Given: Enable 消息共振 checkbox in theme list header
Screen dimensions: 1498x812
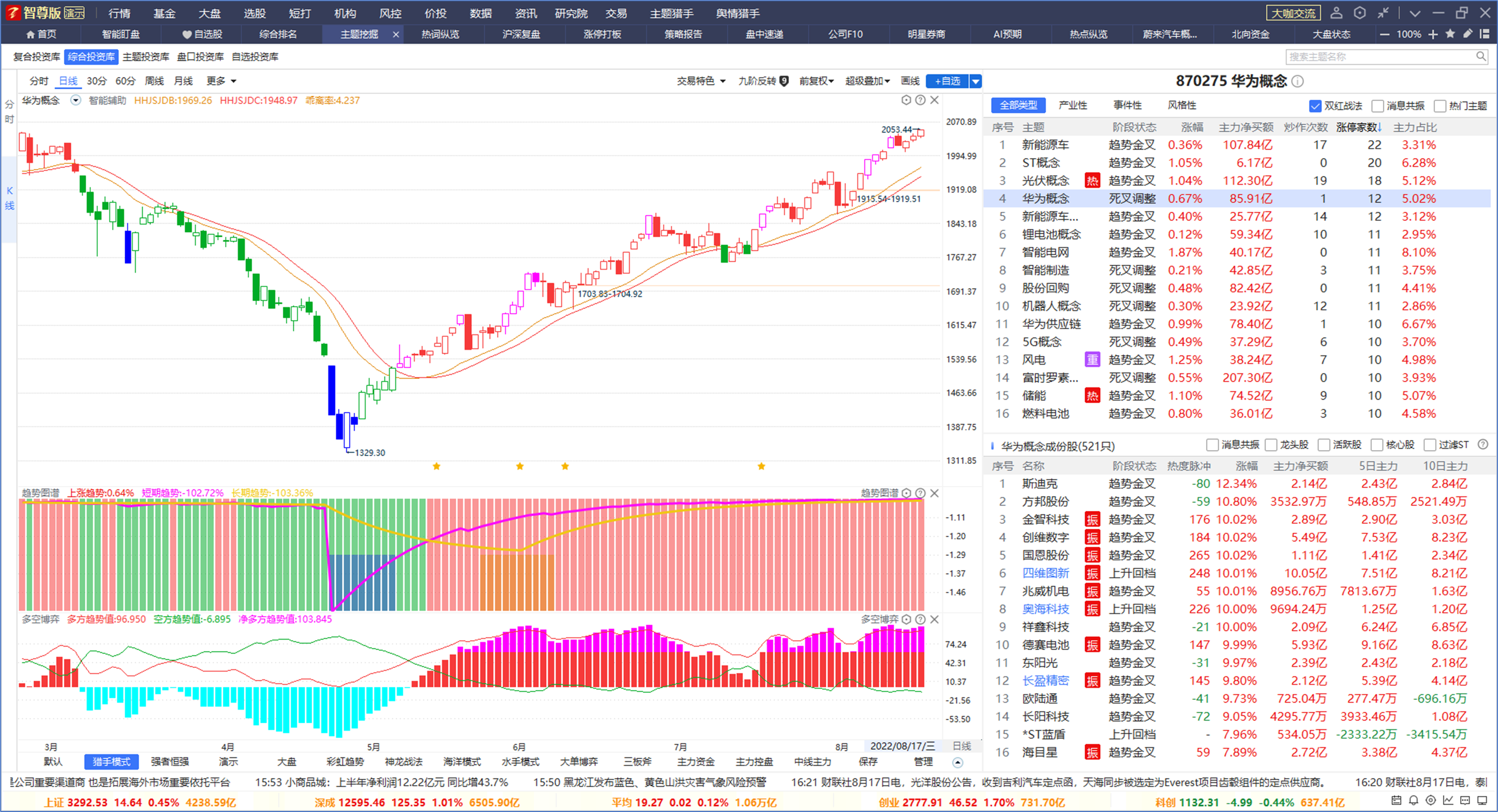Looking at the screenshot, I should (1378, 106).
